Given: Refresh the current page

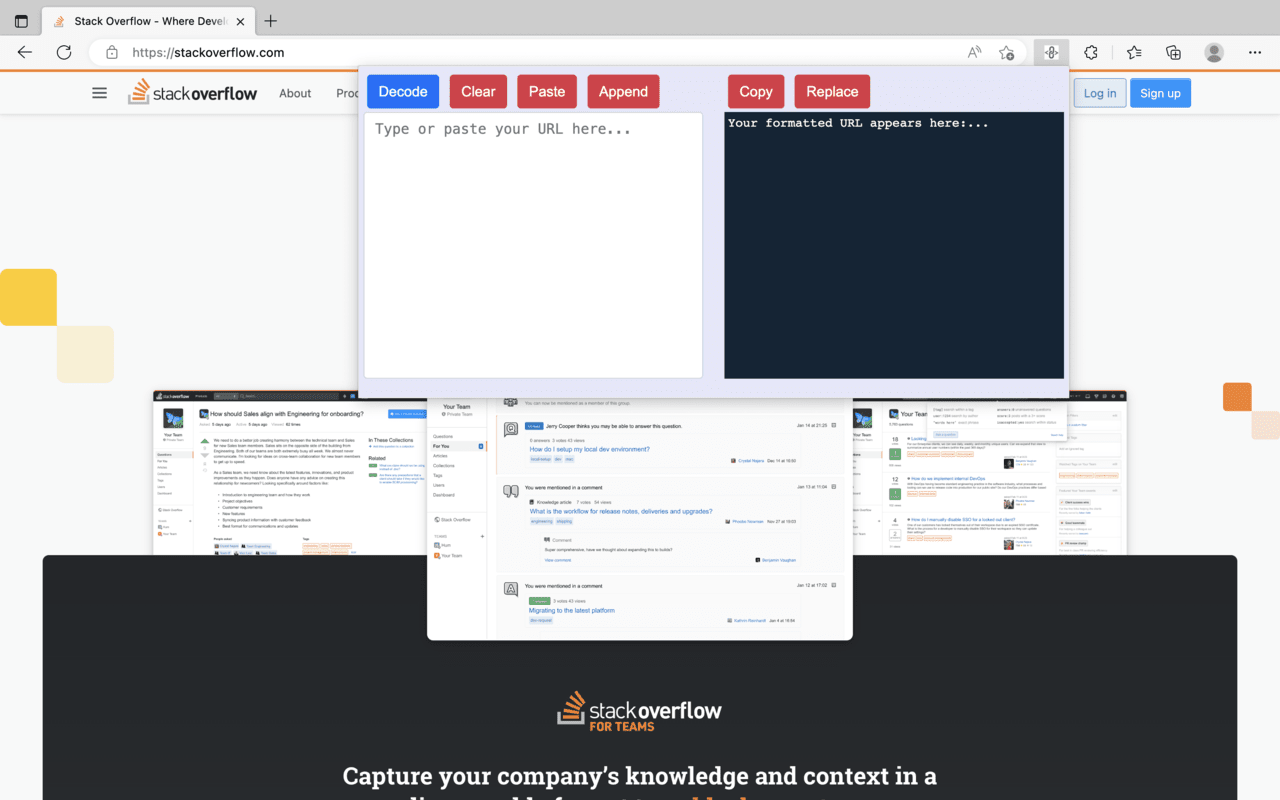Looking at the screenshot, I should point(64,53).
